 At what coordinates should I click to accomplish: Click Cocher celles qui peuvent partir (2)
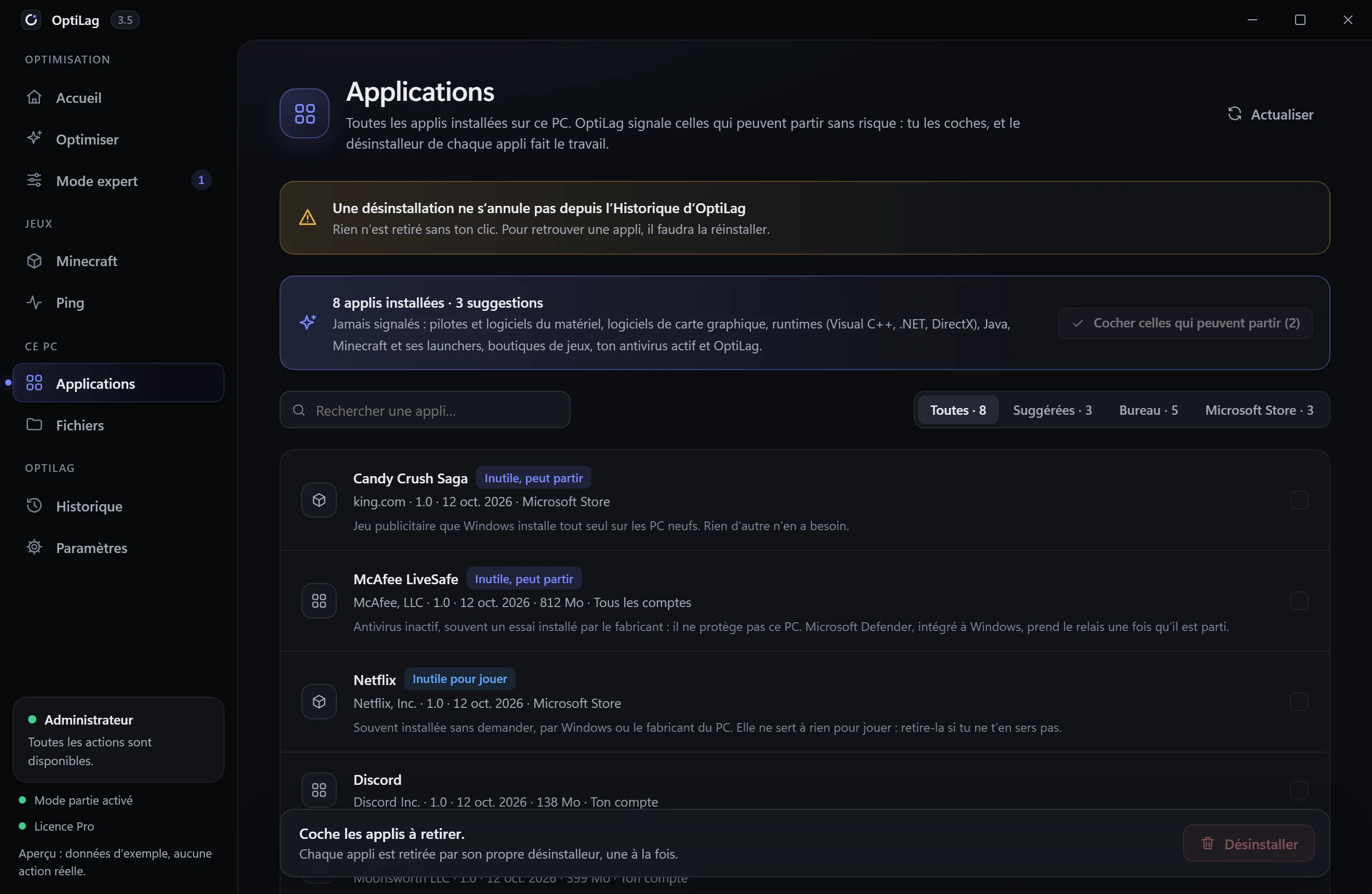pyautogui.click(x=1185, y=323)
